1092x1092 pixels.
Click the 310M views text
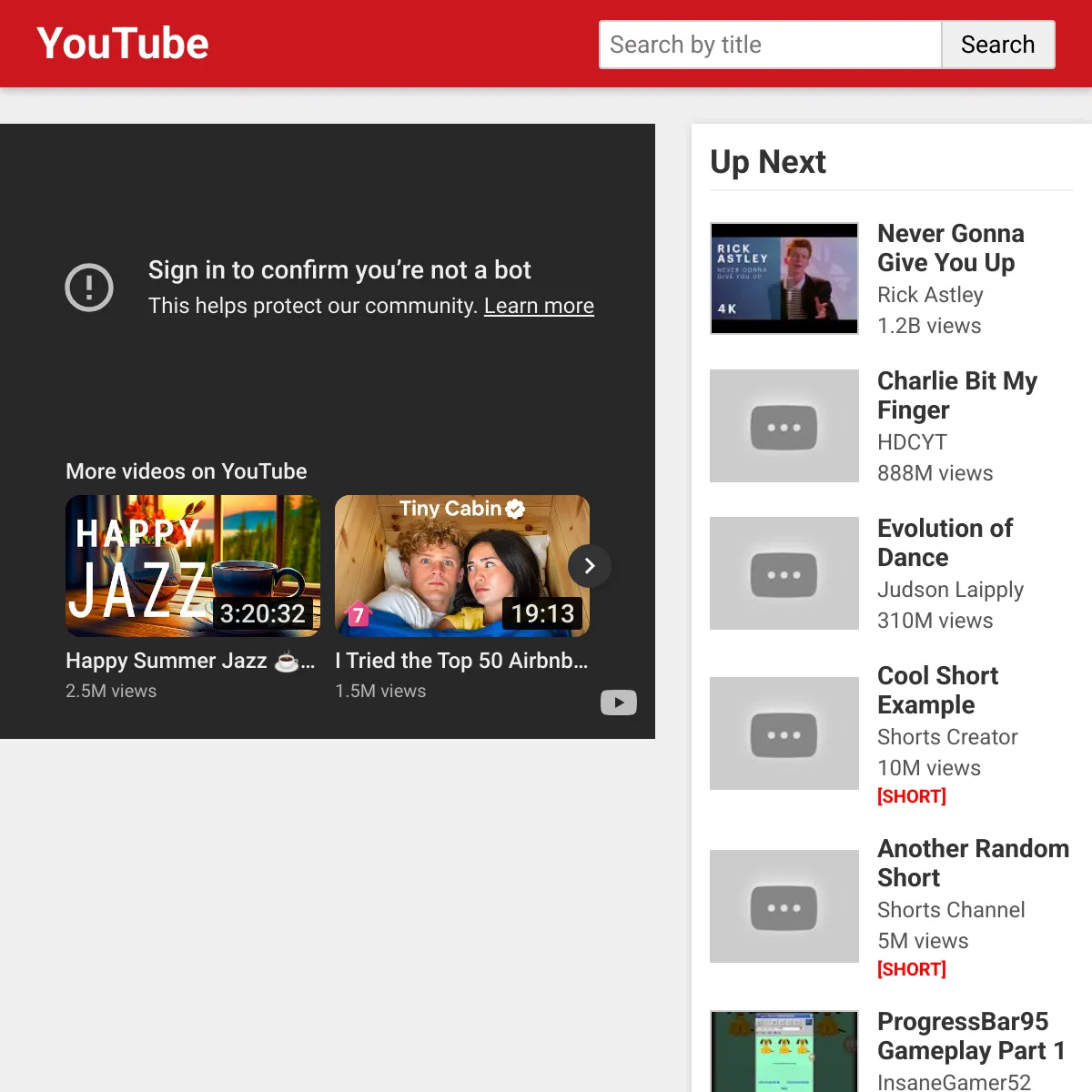point(935,621)
